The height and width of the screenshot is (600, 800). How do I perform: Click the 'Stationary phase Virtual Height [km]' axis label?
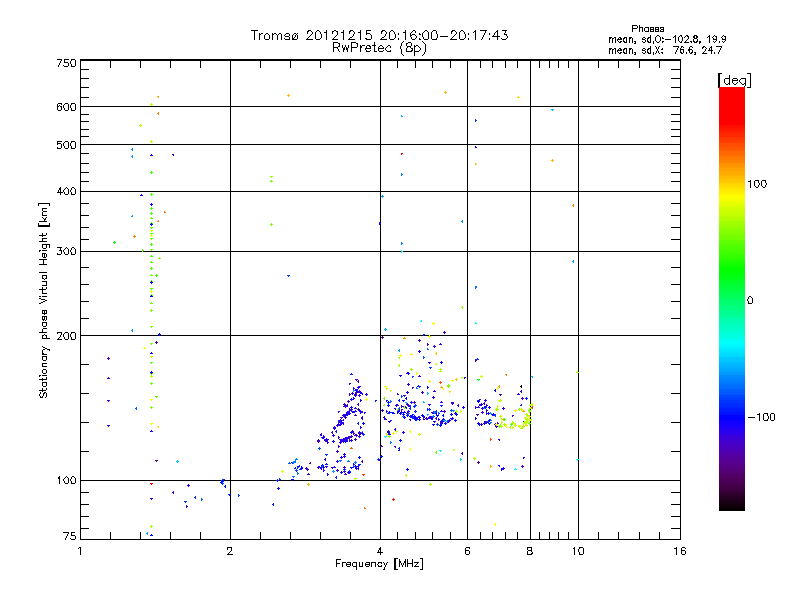coord(44,300)
